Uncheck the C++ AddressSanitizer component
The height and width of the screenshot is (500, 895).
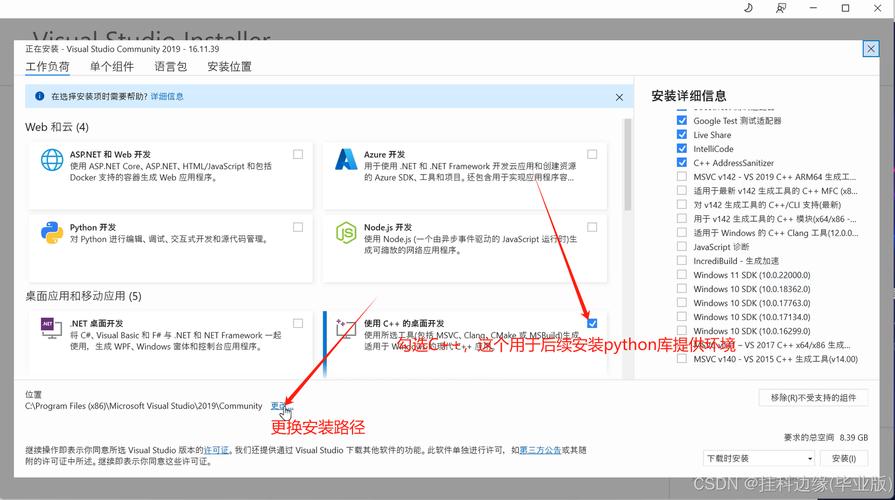point(682,163)
